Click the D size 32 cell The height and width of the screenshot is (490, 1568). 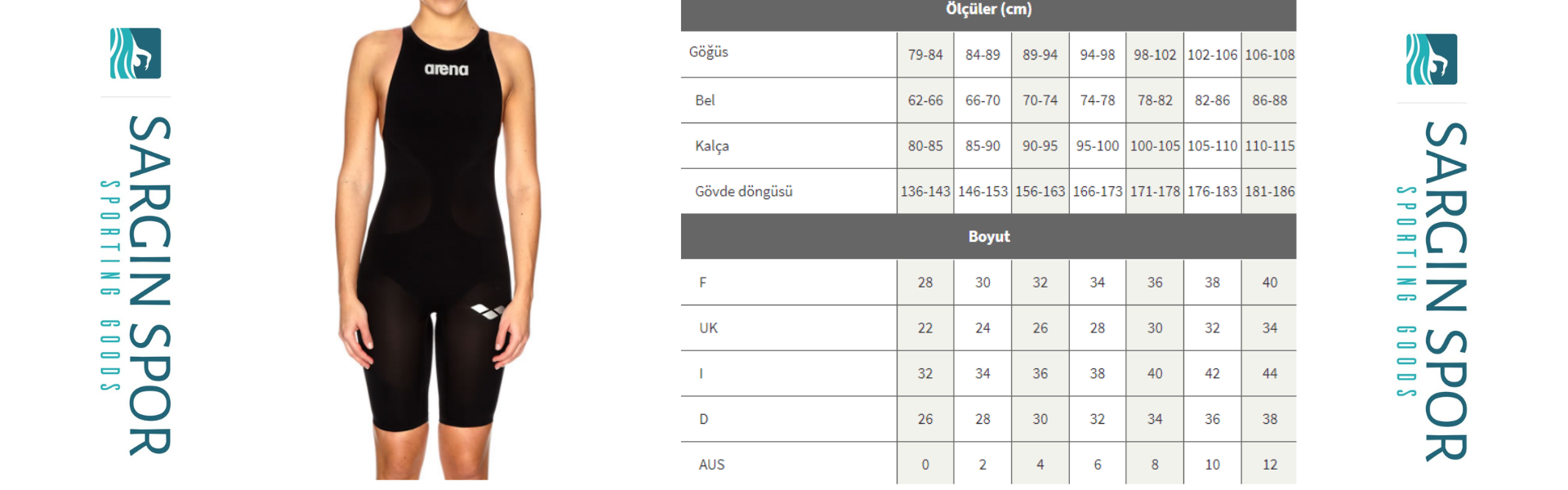coord(1097,419)
